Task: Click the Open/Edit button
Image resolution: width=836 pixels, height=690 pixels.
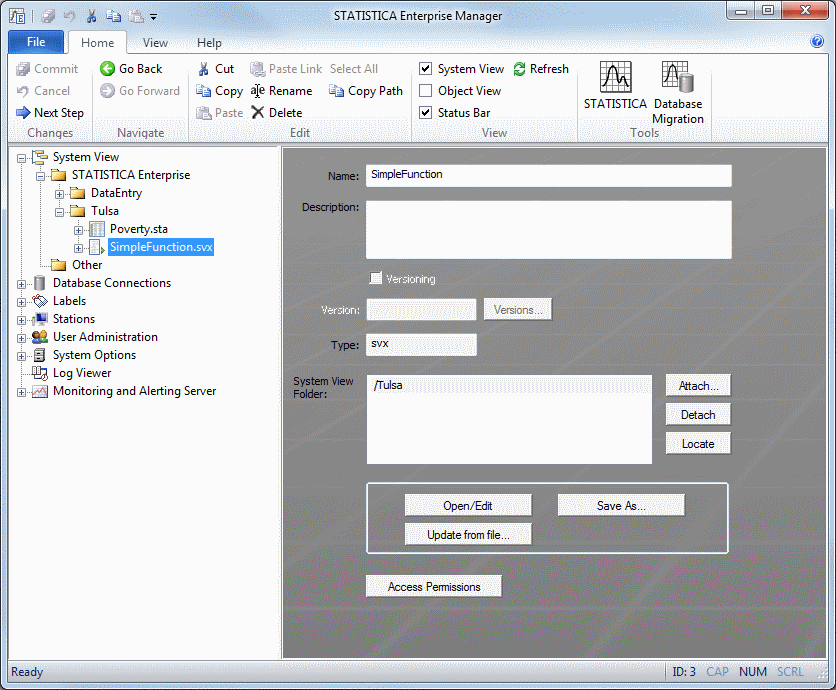Action: pyautogui.click(x=468, y=506)
